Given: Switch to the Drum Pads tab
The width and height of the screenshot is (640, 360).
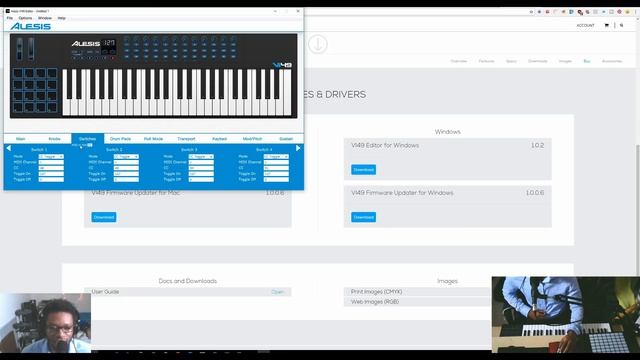Looking at the screenshot, I should point(120,139).
